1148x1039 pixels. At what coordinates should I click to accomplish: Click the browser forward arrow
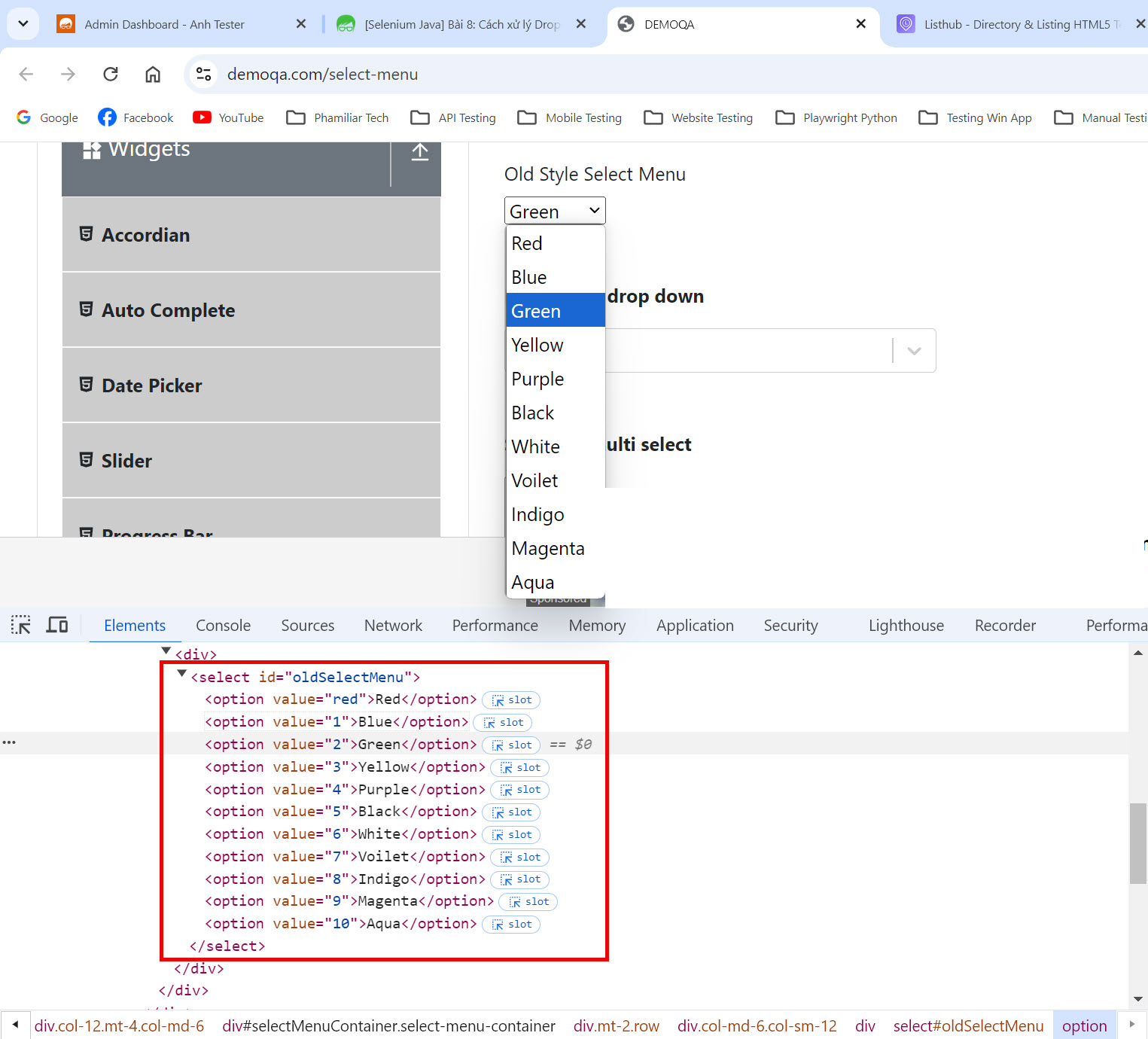click(69, 74)
